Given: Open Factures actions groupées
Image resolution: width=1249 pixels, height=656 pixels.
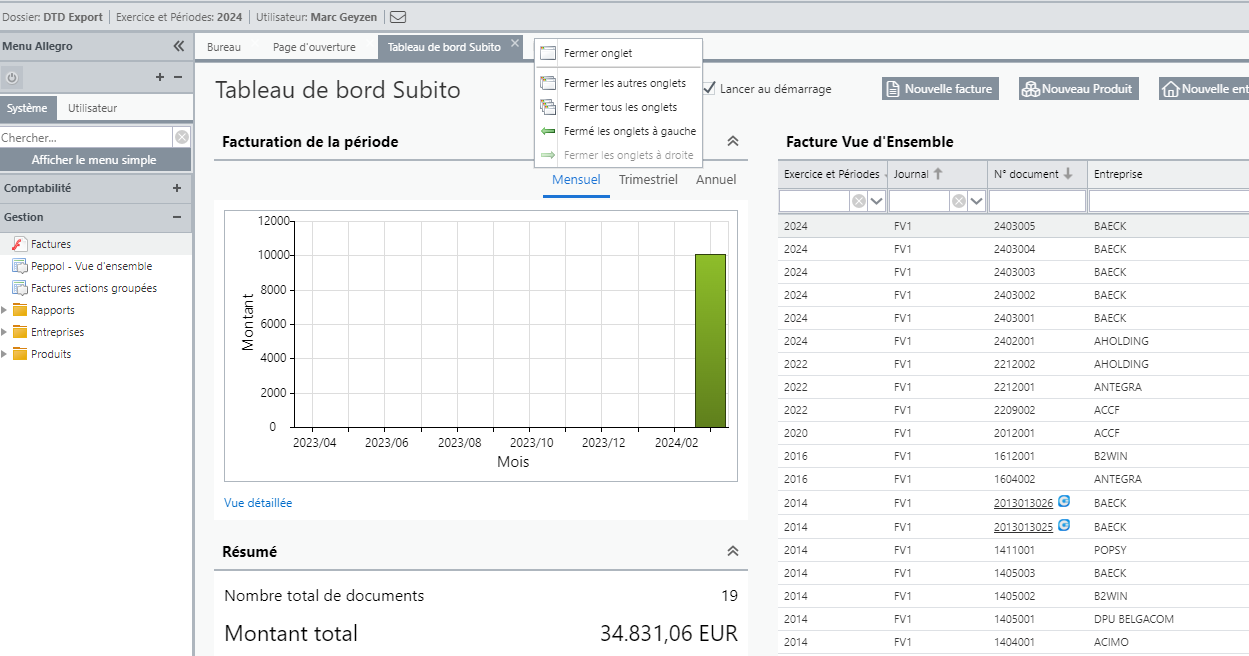Looking at the screenshot, I should click(x=94, y=288).
